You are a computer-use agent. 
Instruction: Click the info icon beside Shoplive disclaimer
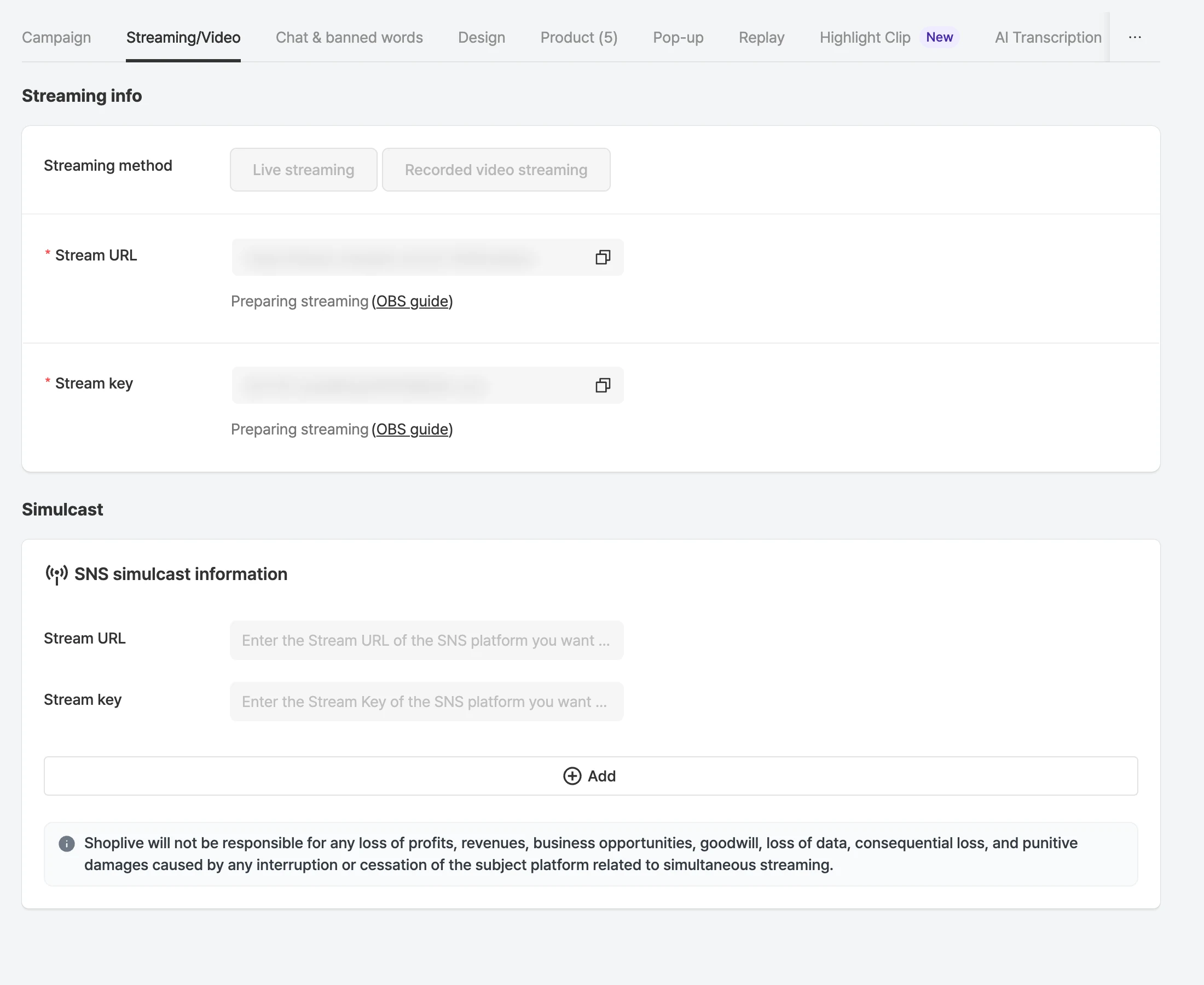(66, 844)
